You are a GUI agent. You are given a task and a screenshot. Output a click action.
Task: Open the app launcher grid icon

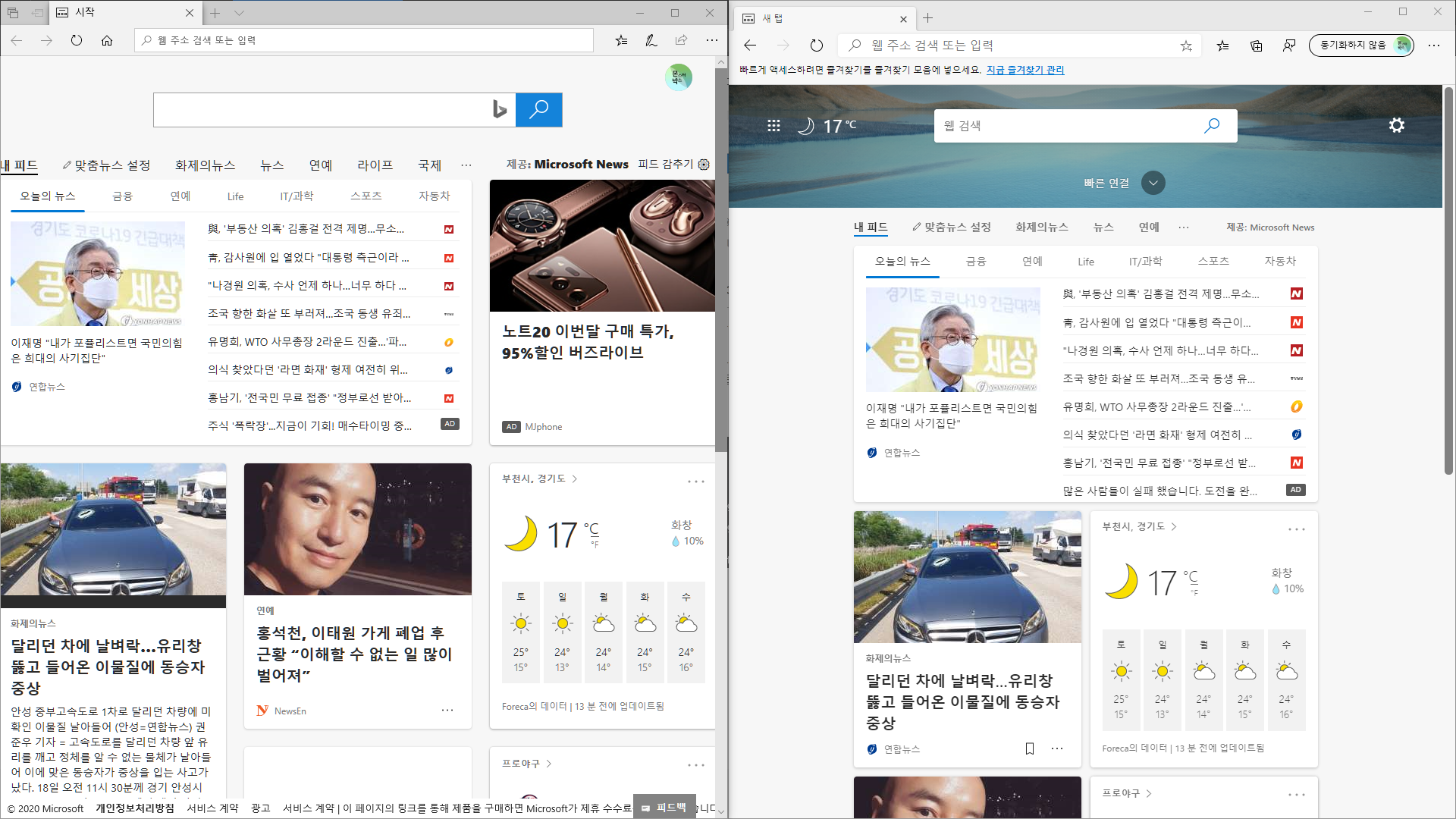(x=773, y=126)
